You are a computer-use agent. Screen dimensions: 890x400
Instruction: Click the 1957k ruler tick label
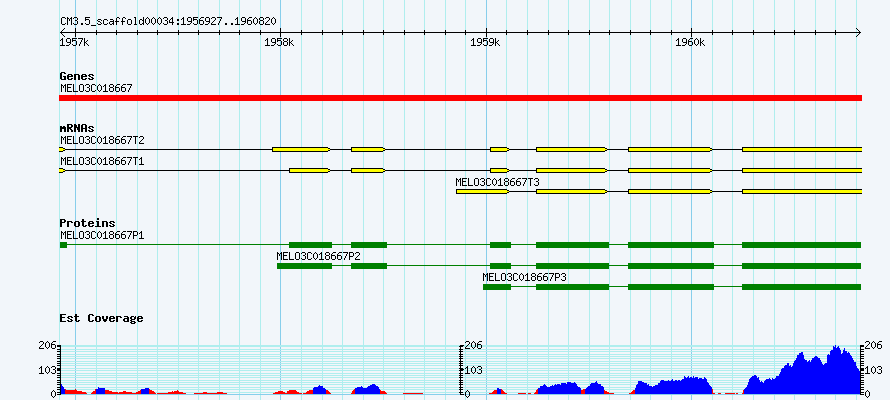(74, 43)
